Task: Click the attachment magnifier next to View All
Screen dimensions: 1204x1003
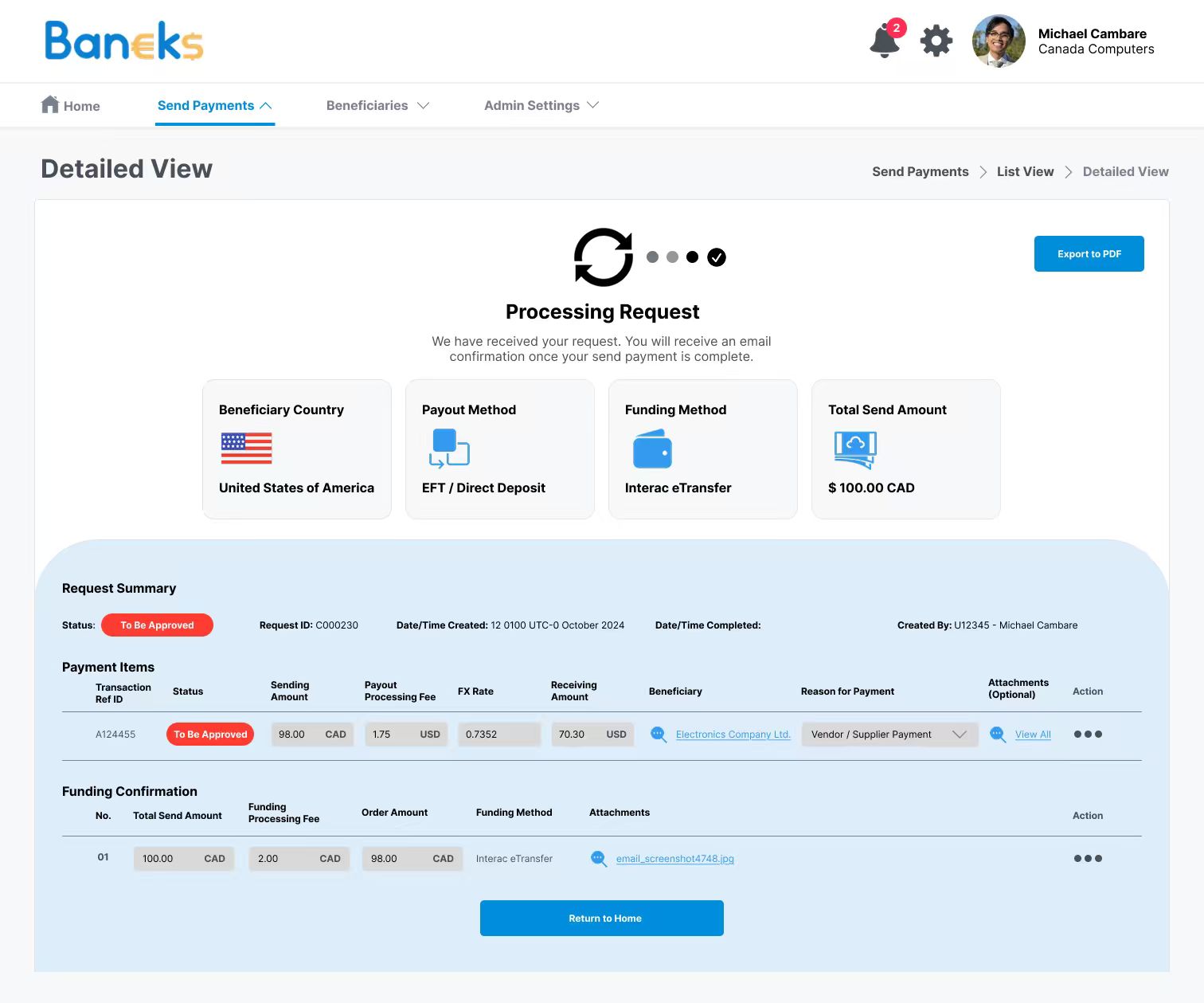Action: click(x=997, y=735)
